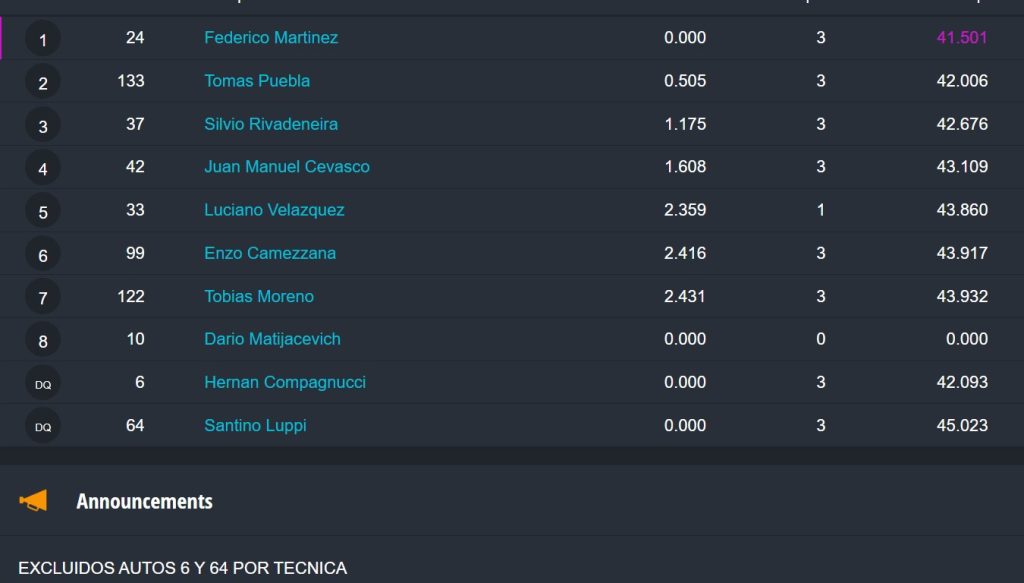Click position badge number 2
The width and height of the screenshot is (1024, 583).
coord(42,82)
